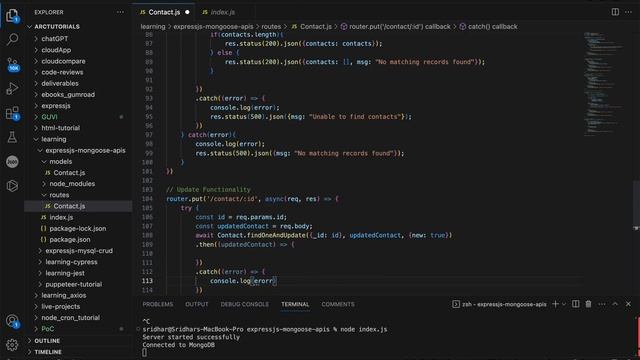Viewport: 640px width, 360px height.
Task: Focus the terminal input prompt
Action: pyautogui.click(x=144, y=353)
